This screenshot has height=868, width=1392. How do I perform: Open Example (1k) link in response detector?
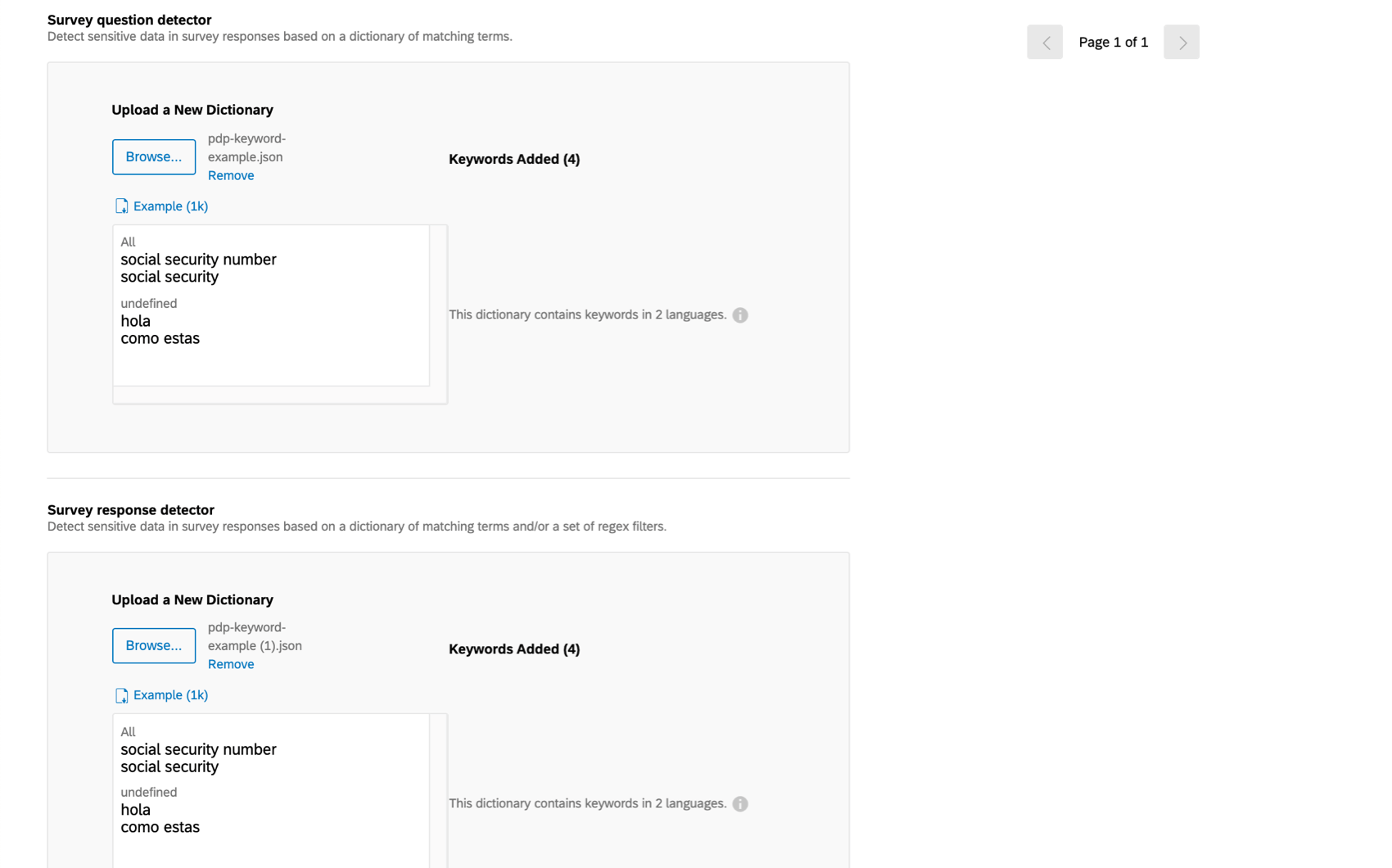(170, 695)
